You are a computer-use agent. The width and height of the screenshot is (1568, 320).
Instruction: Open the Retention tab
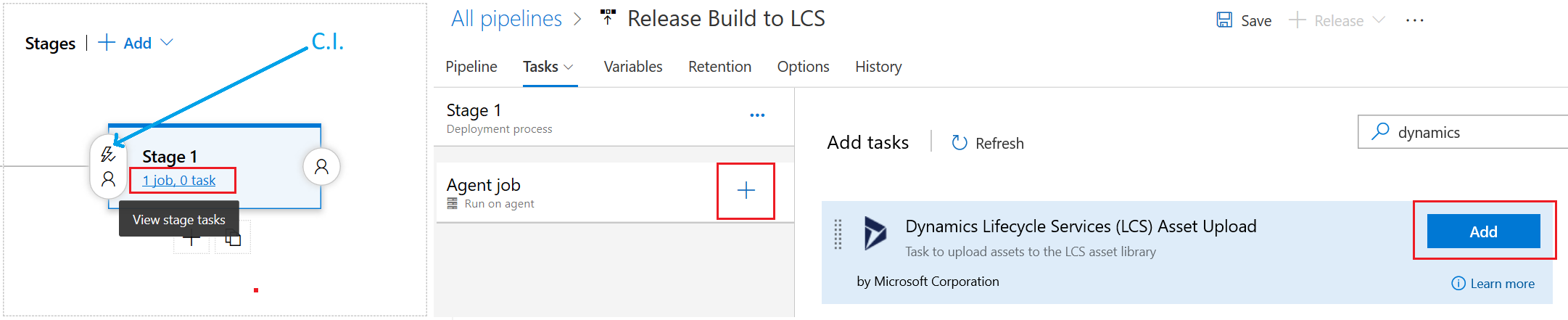tap(719, 67)
